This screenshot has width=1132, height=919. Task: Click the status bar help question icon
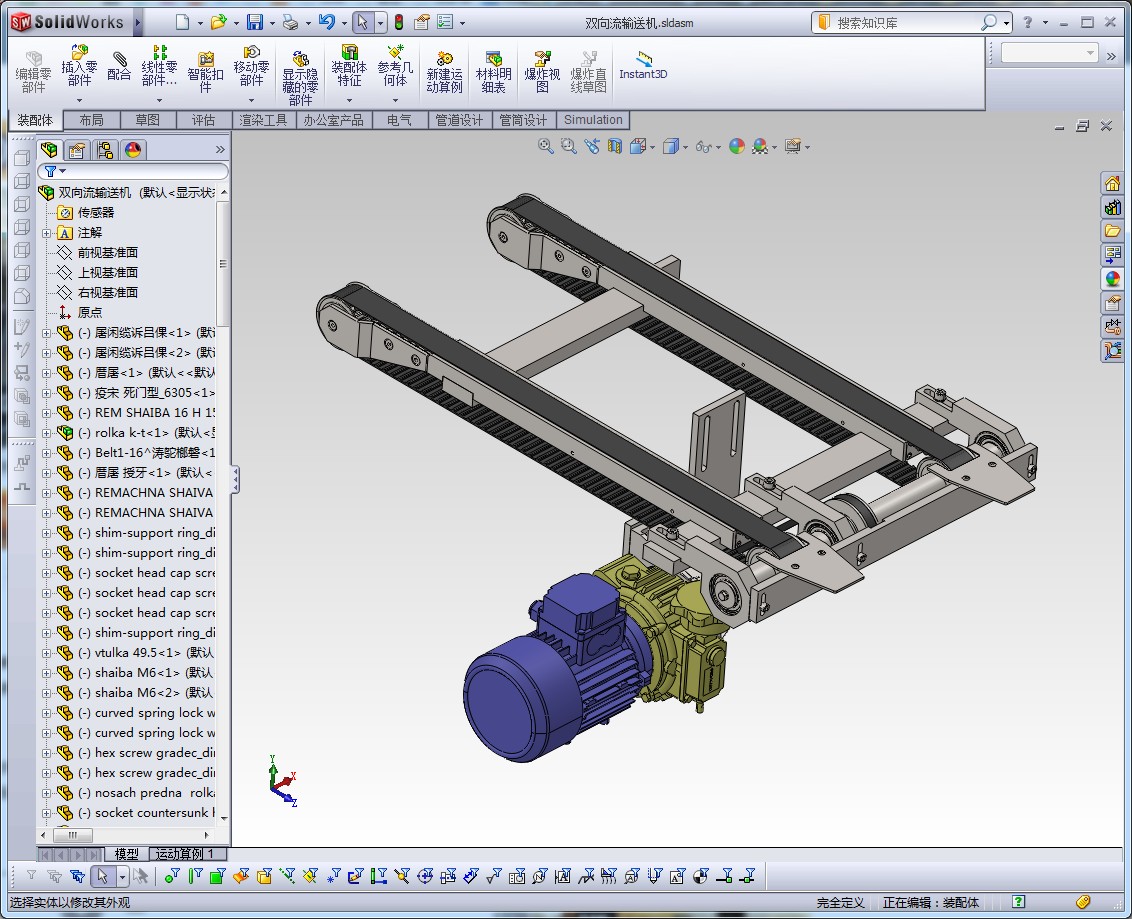(x=1019, y=902)
